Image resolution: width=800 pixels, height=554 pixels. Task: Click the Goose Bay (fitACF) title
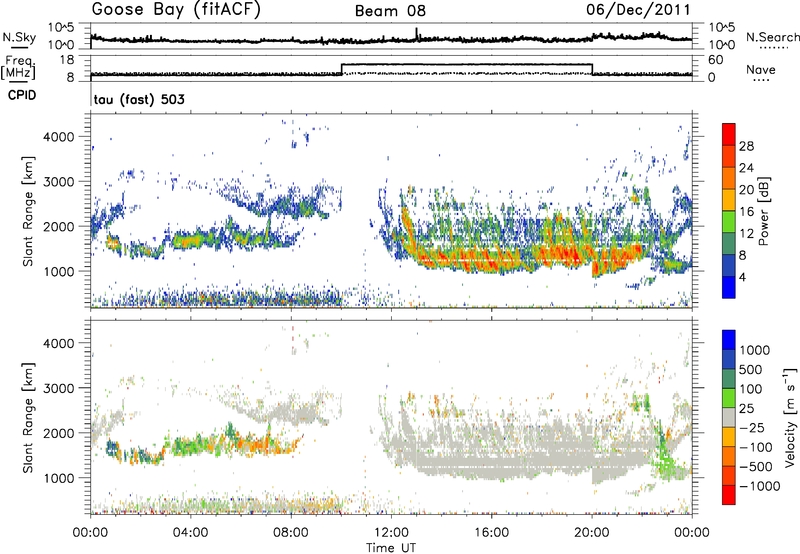tap(176, 10)
